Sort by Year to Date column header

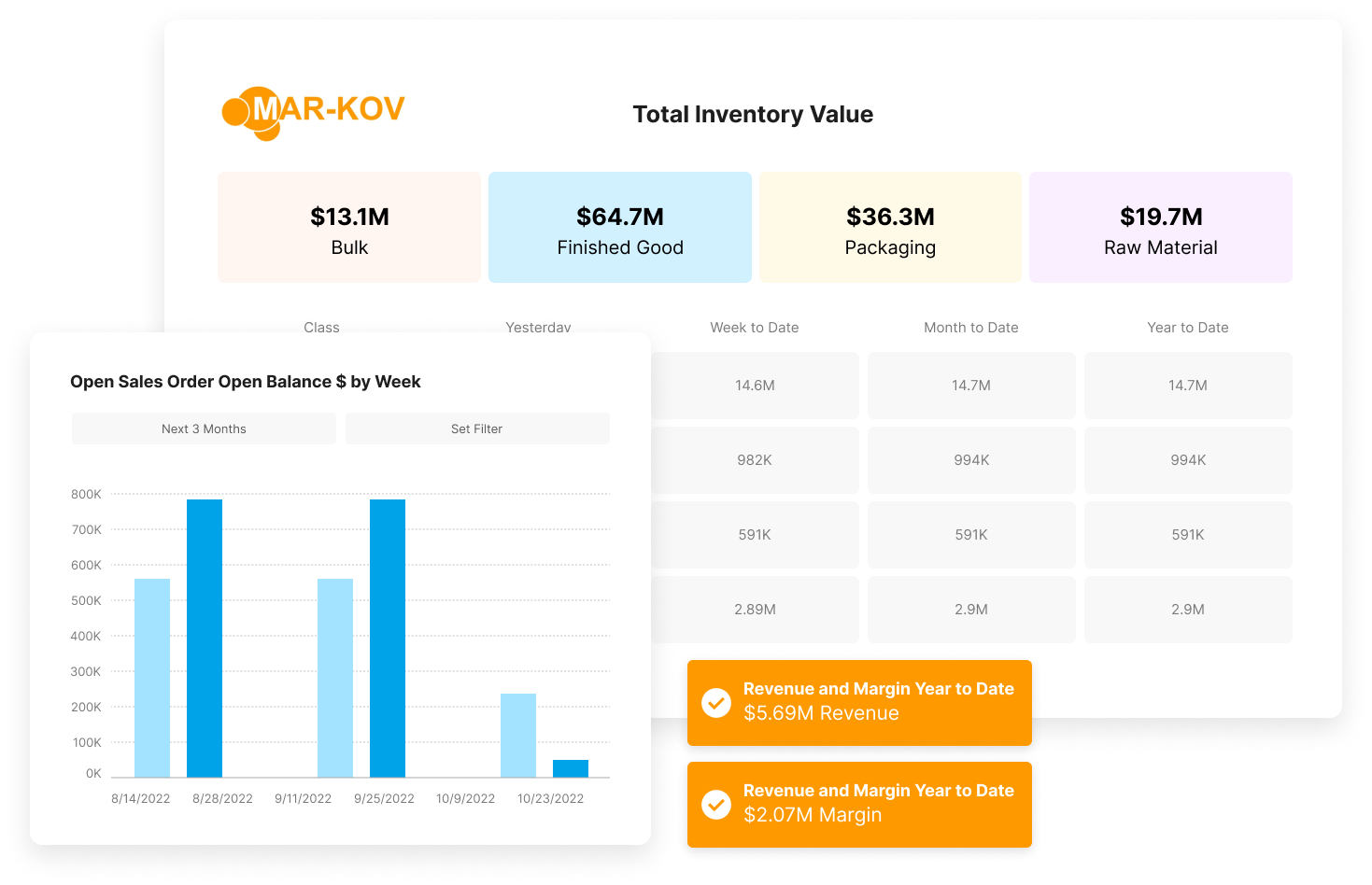(x=1187, y=328)
